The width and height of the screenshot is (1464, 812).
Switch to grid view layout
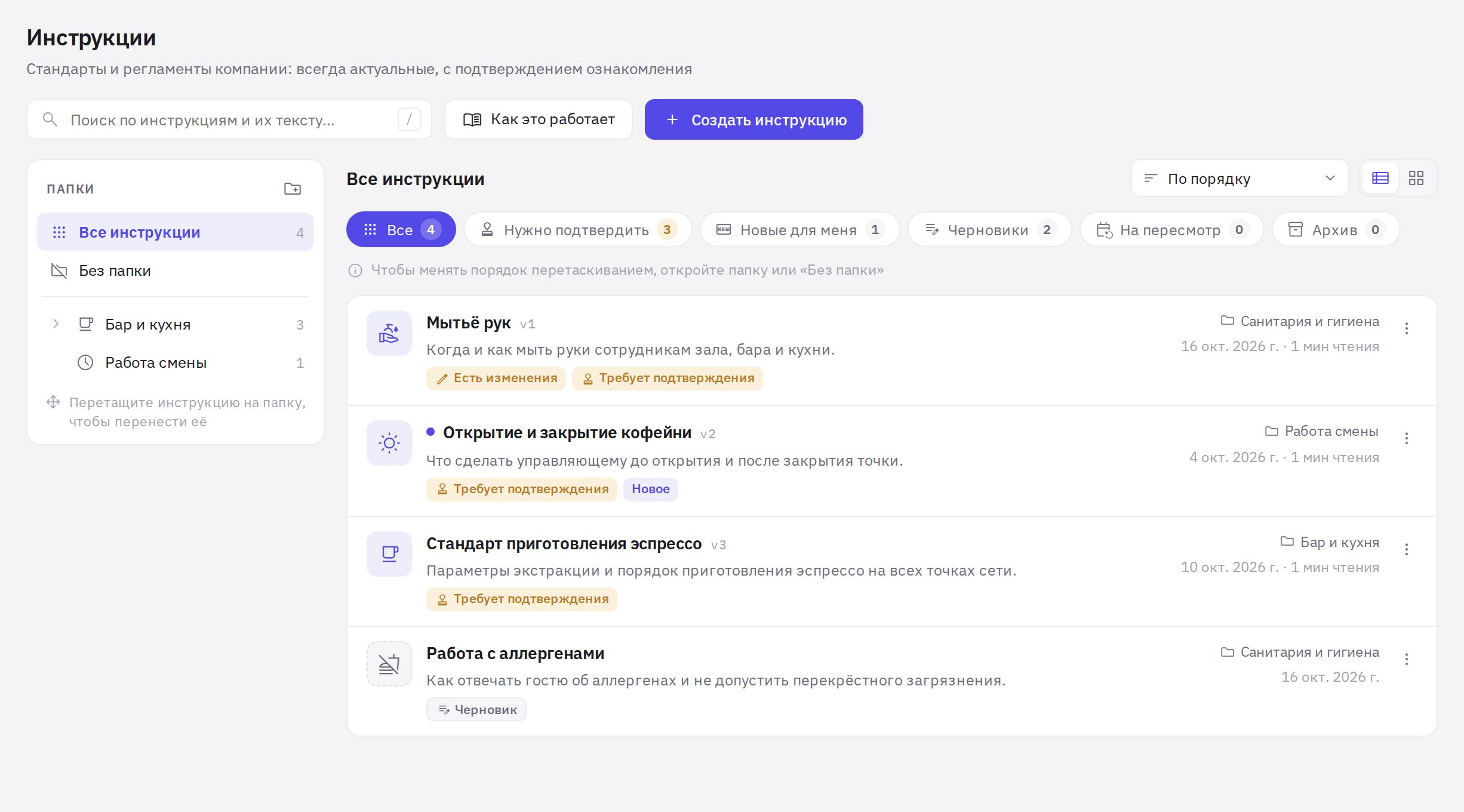(x=1416, y=178)
